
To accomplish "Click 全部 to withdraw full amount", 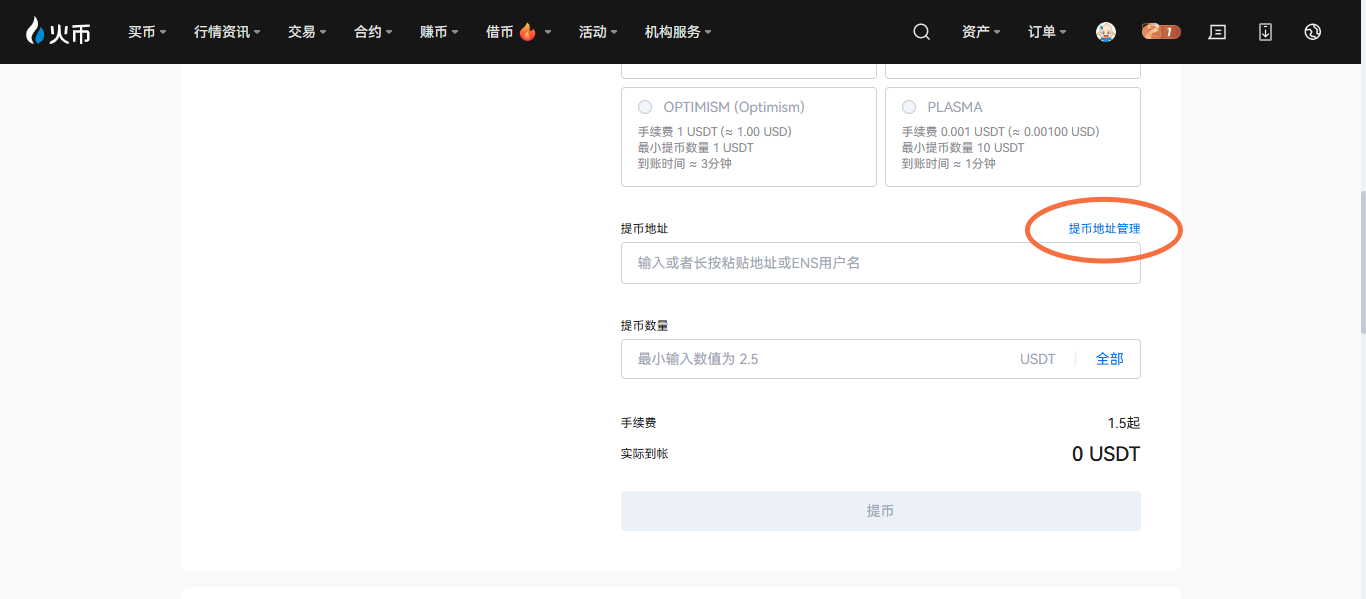I will coord(1109,359).
